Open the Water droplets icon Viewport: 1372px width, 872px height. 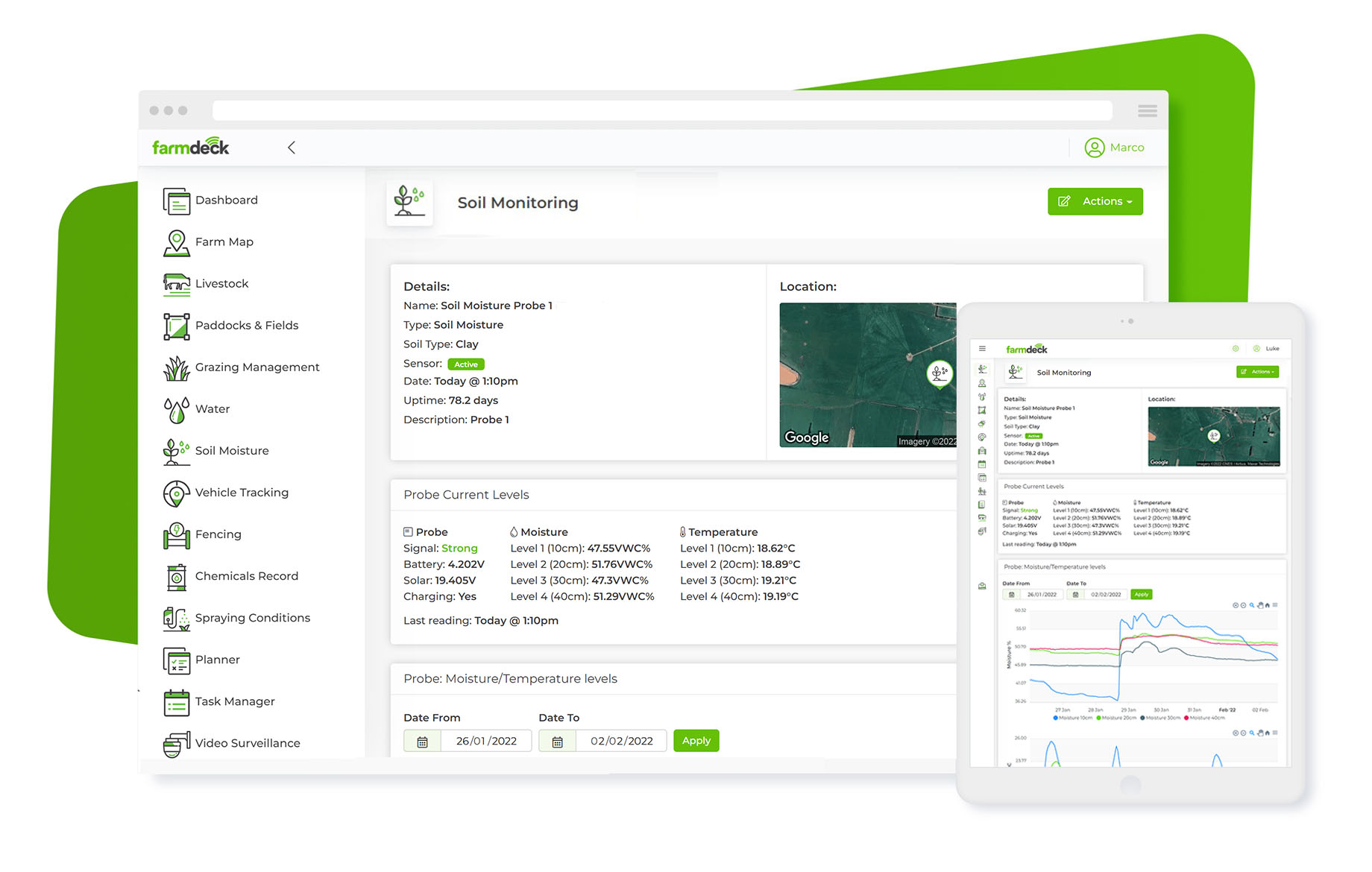(x=177, y=409)
